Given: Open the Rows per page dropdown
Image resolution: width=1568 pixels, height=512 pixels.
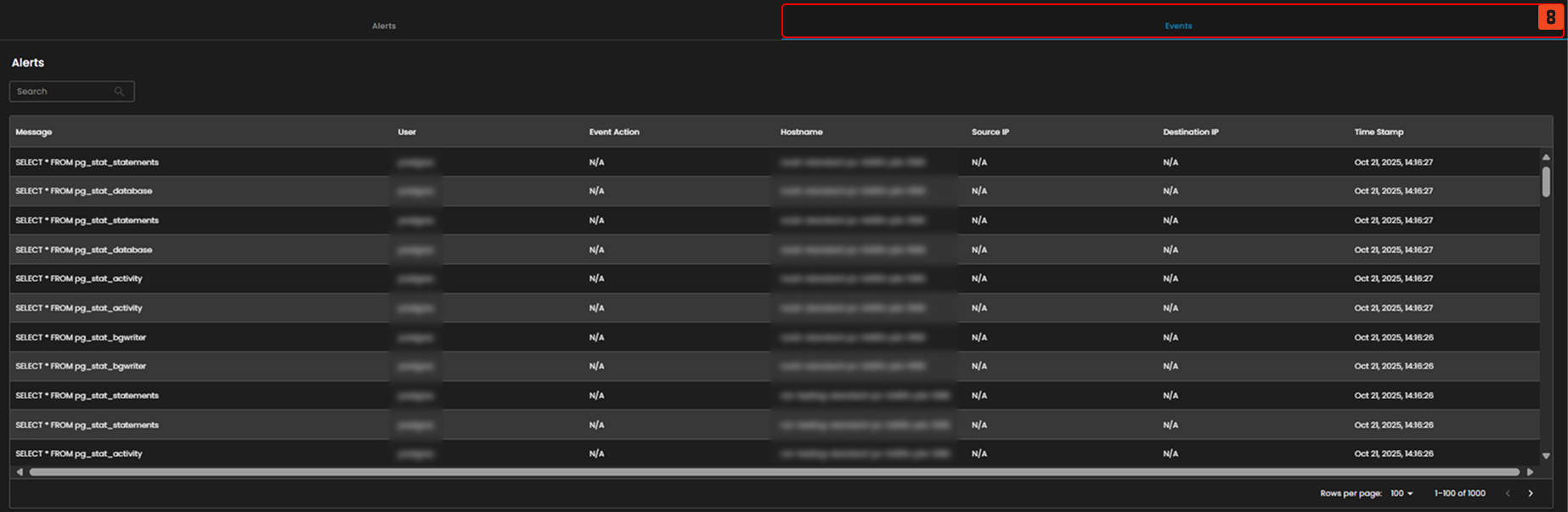Looking at the screenshot, I should click(x=1402, y=493).
